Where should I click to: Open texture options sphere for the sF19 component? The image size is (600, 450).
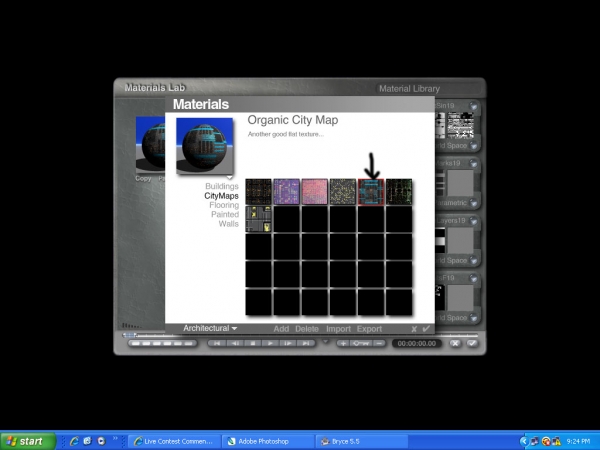pyautogui.click(x=473, y=278)
